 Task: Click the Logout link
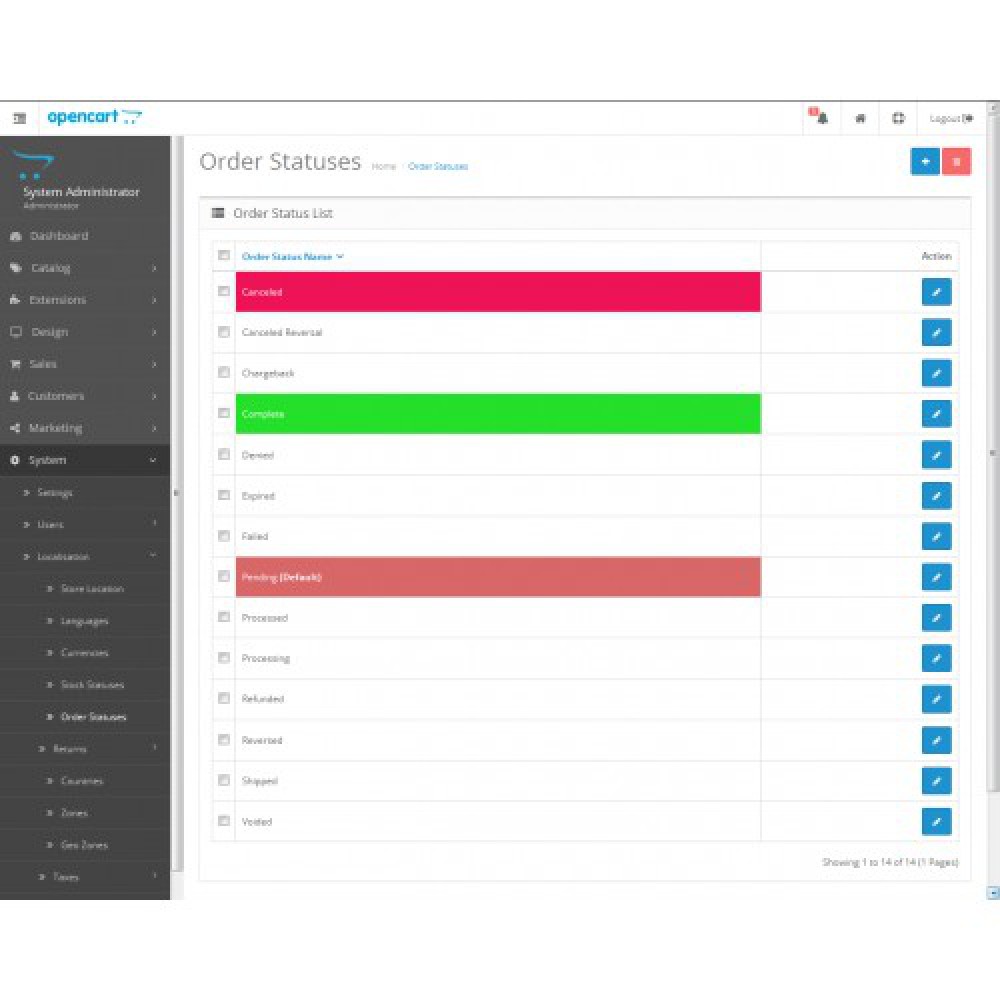(951, 118)
